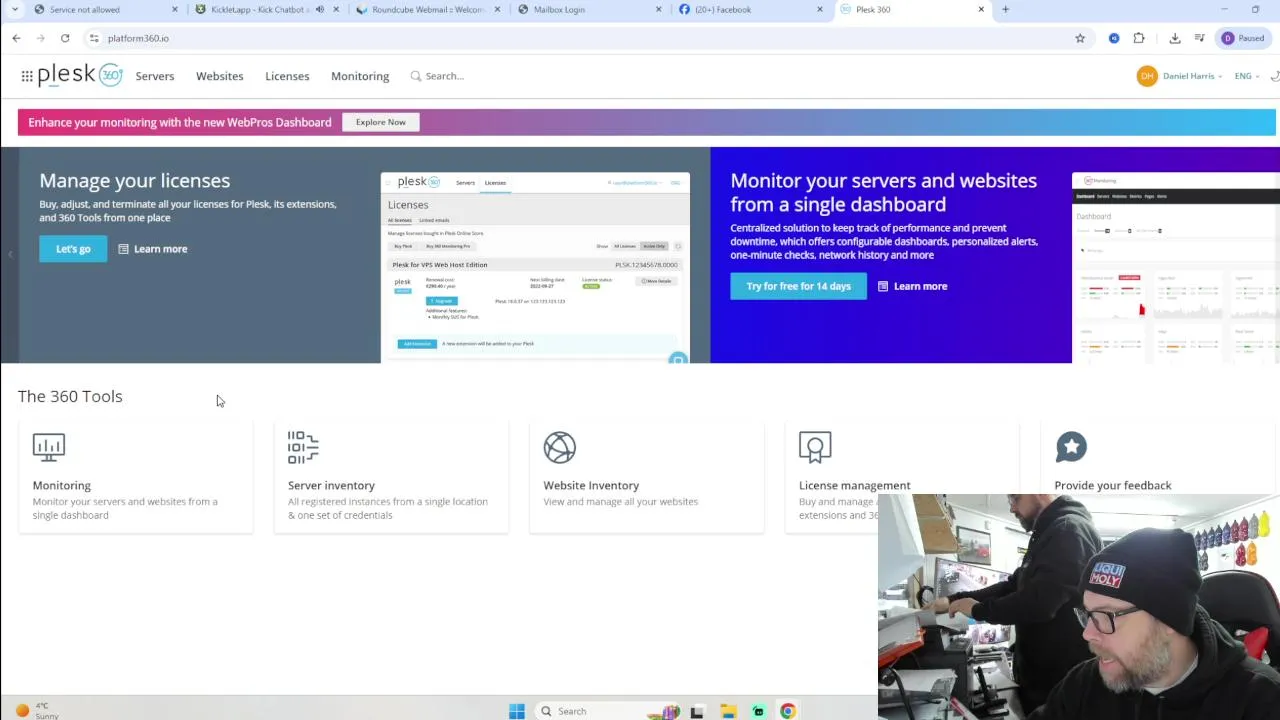Click the License management badge icon
The width and height of the screenshot is (1280, 720).
815,447
